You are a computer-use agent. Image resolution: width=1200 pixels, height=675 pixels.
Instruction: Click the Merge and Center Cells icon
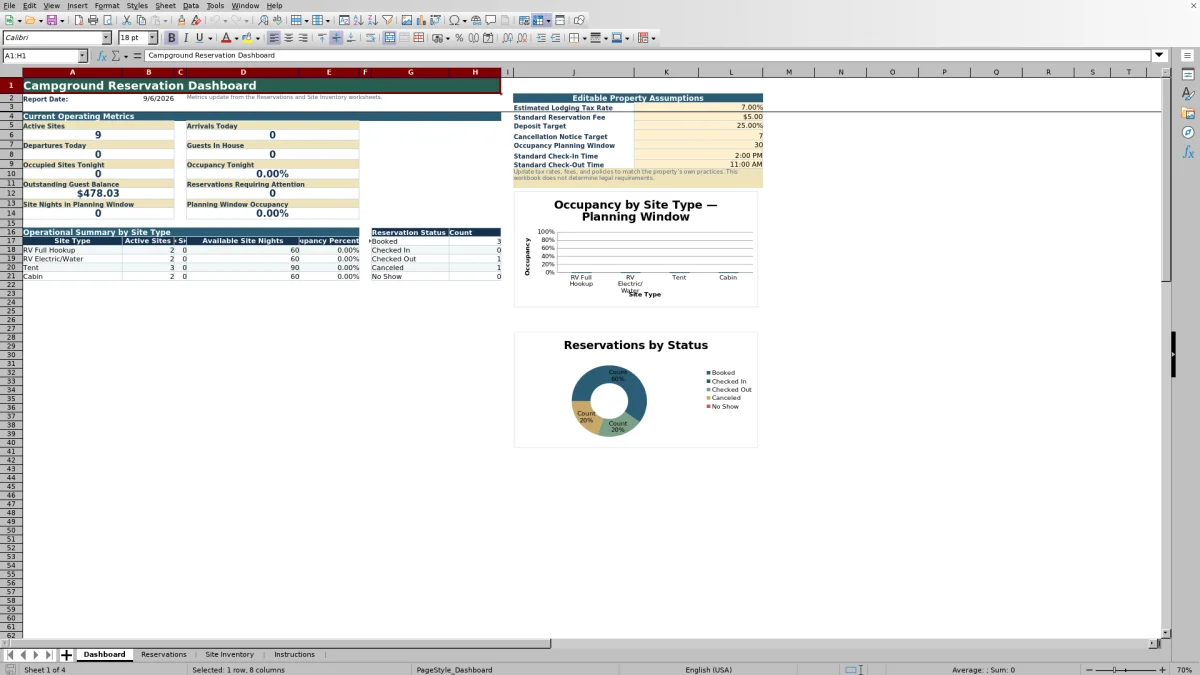pos(389,38)
